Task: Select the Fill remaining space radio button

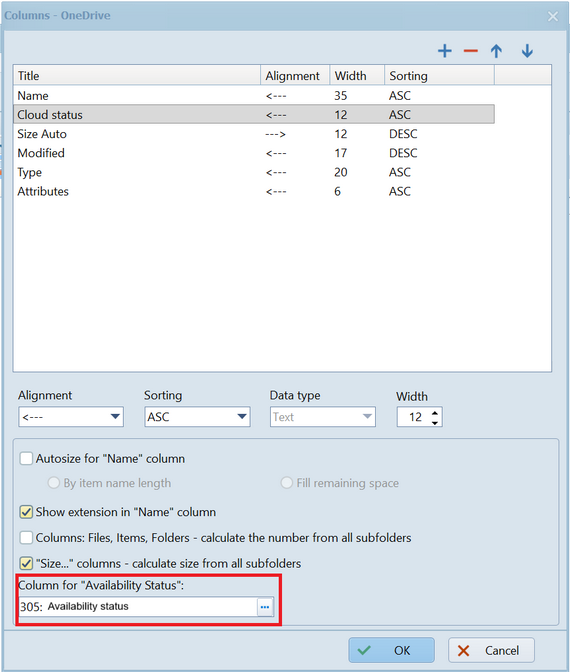Action: click(x=286, y=483)
